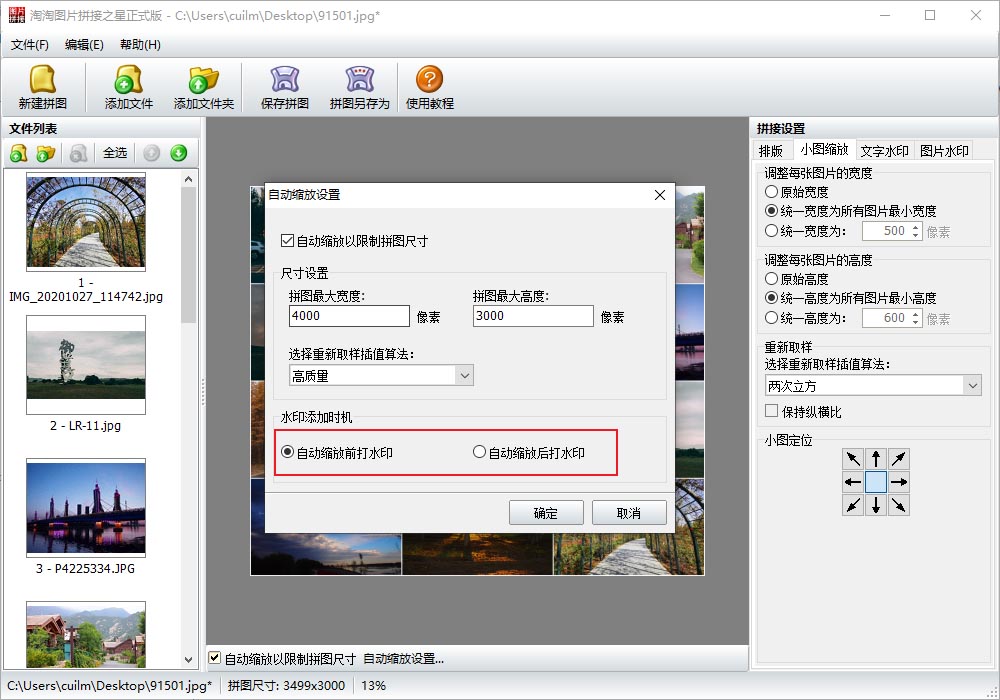Select the left arrow in 小图定位 grid
Viewport: 1000px width, 700px height.
(x=853, y=482)
